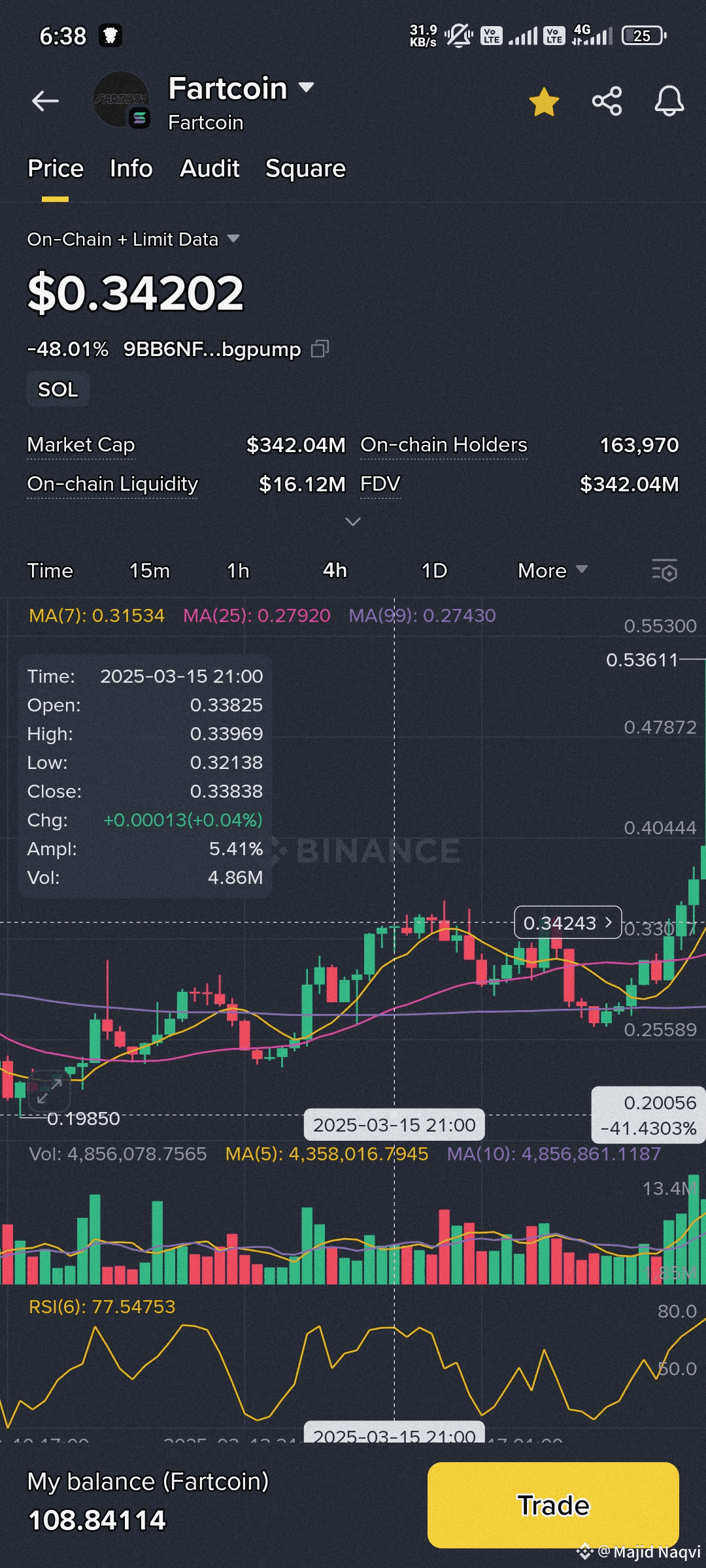Tap the Fartcoin token logo
The height and width of the screenshot is (1568, 706).
coord(122,100)
